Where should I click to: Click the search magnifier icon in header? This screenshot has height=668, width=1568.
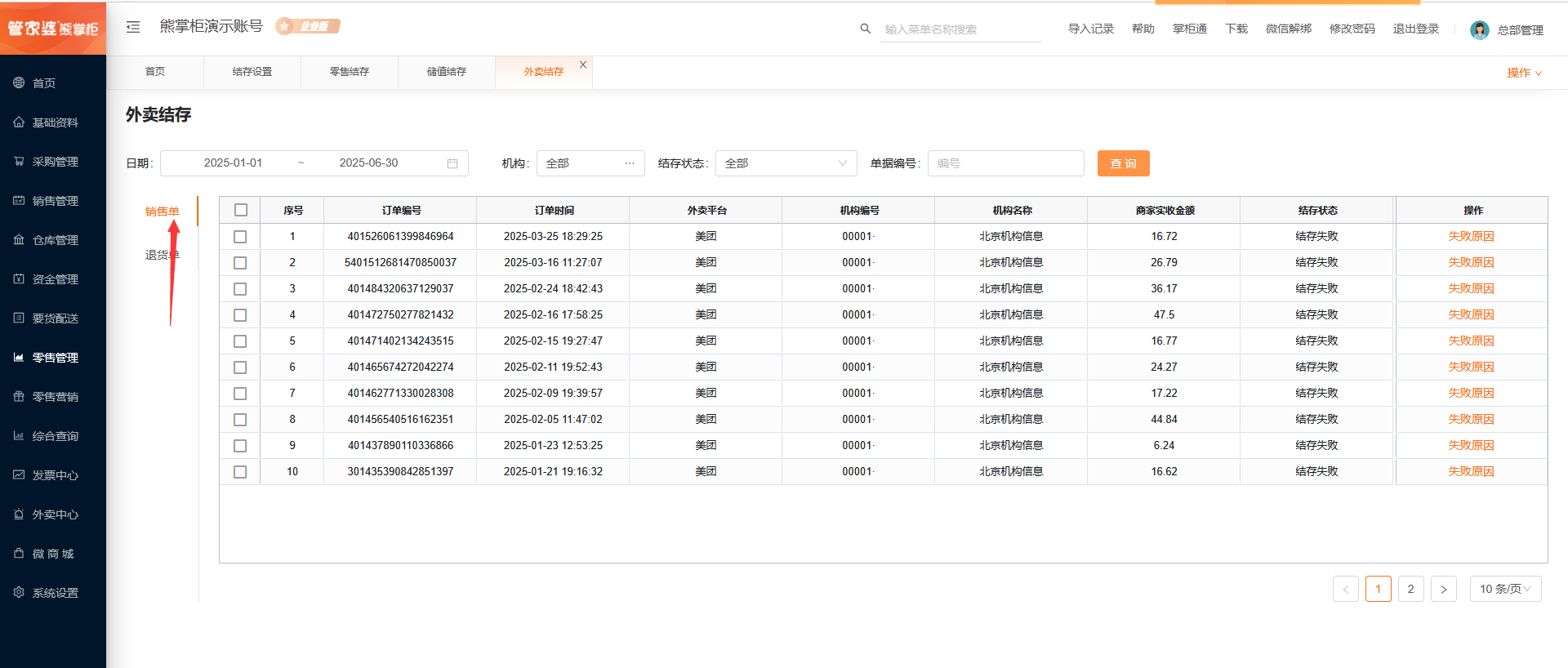click(x=865, y=29)
